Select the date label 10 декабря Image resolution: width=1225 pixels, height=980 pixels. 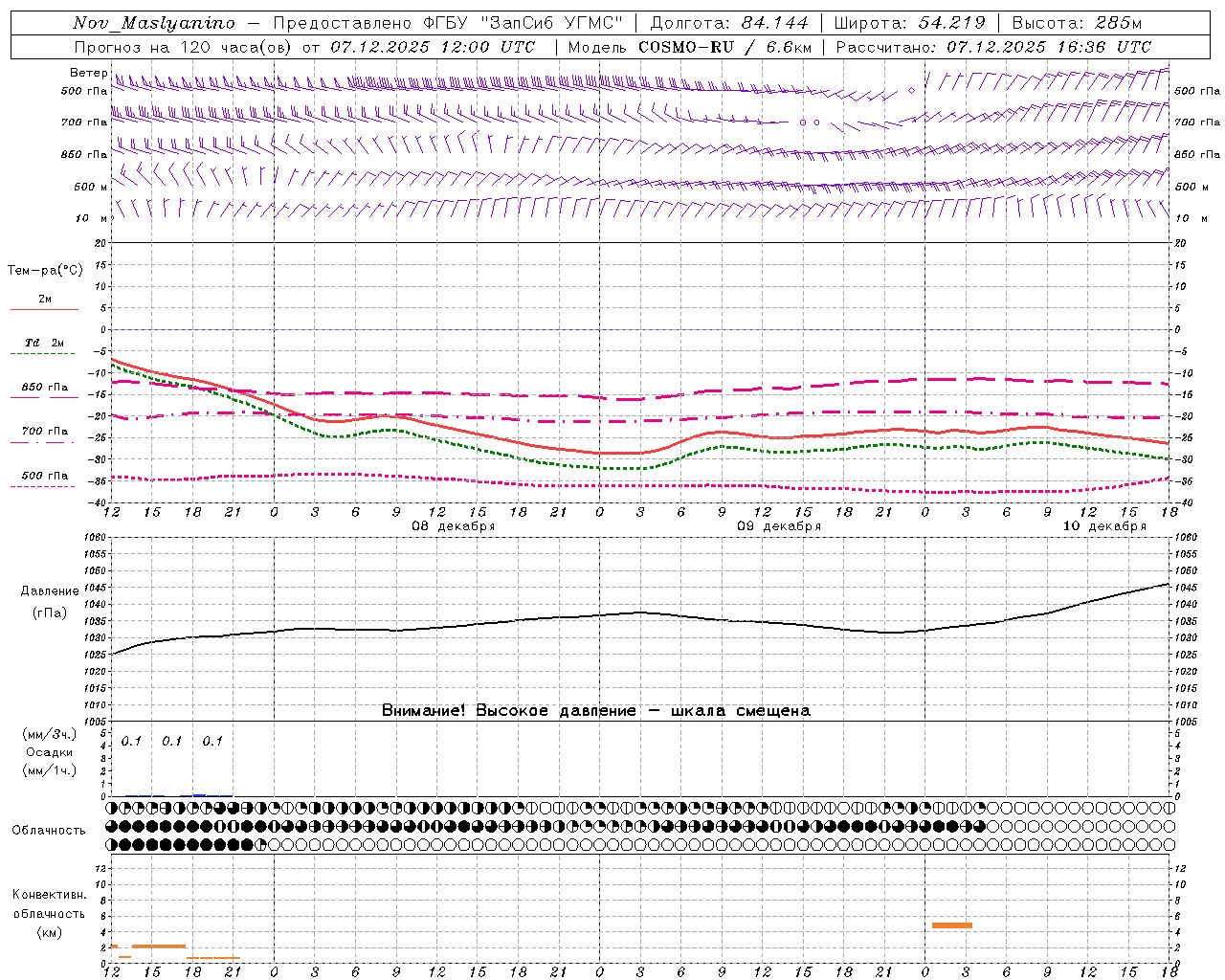[1104, 526]
